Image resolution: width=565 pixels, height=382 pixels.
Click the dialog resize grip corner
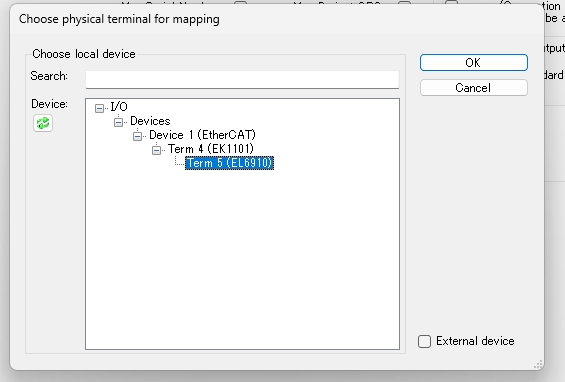click(538, 364)
